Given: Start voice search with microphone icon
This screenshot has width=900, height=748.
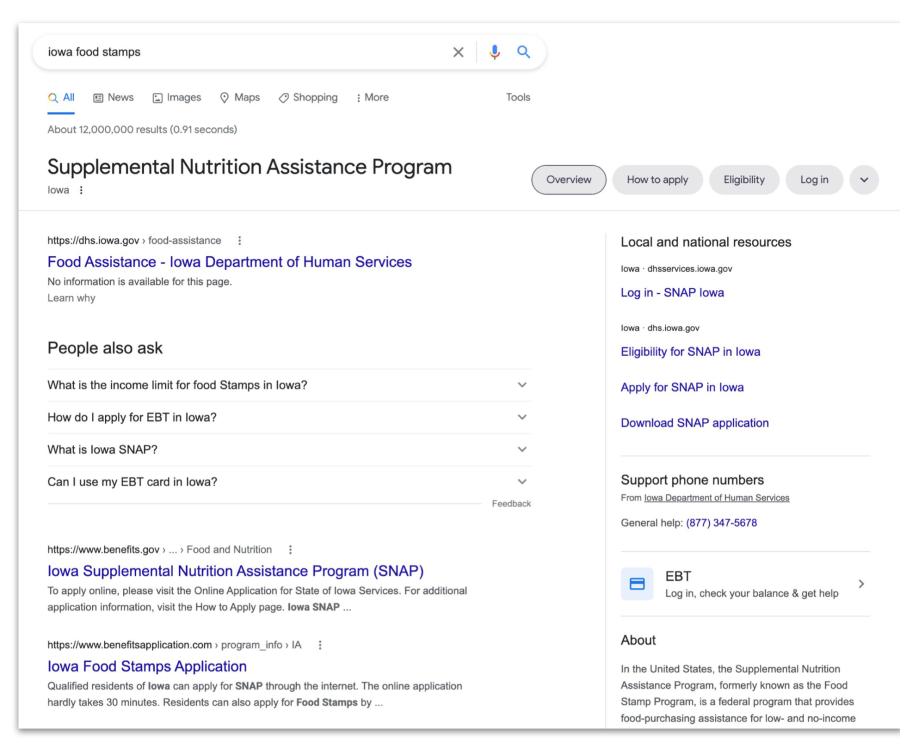Looking at the screenshot, I should click(494, 52).
